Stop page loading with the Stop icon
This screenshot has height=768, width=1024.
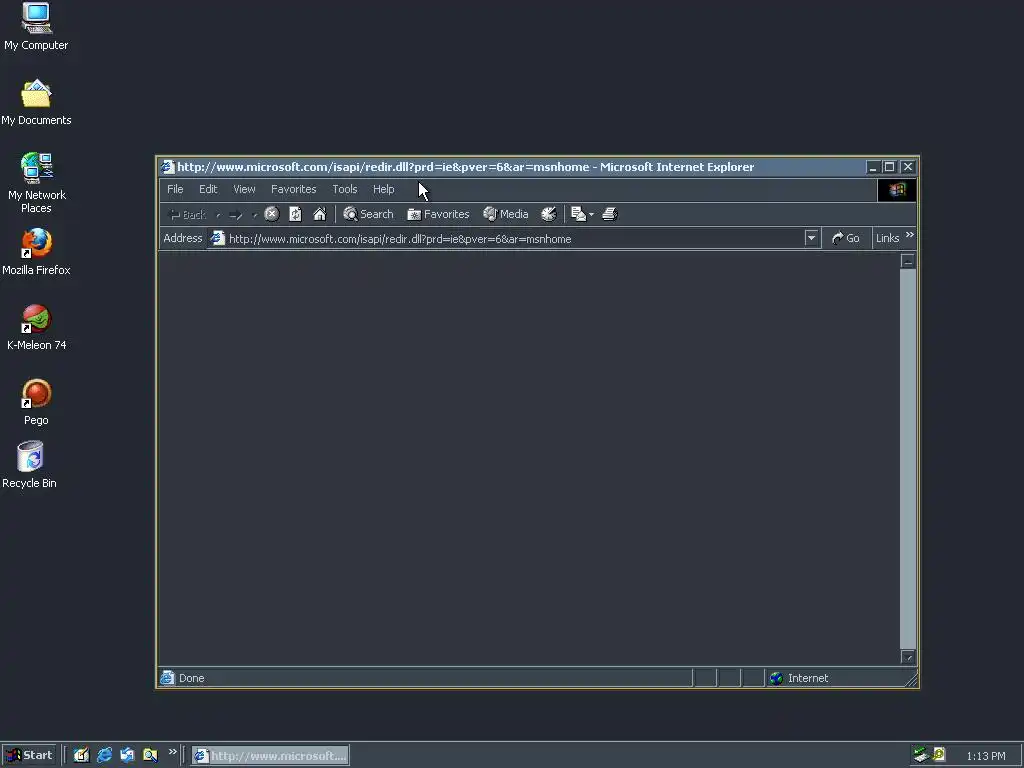pos(272,214)
